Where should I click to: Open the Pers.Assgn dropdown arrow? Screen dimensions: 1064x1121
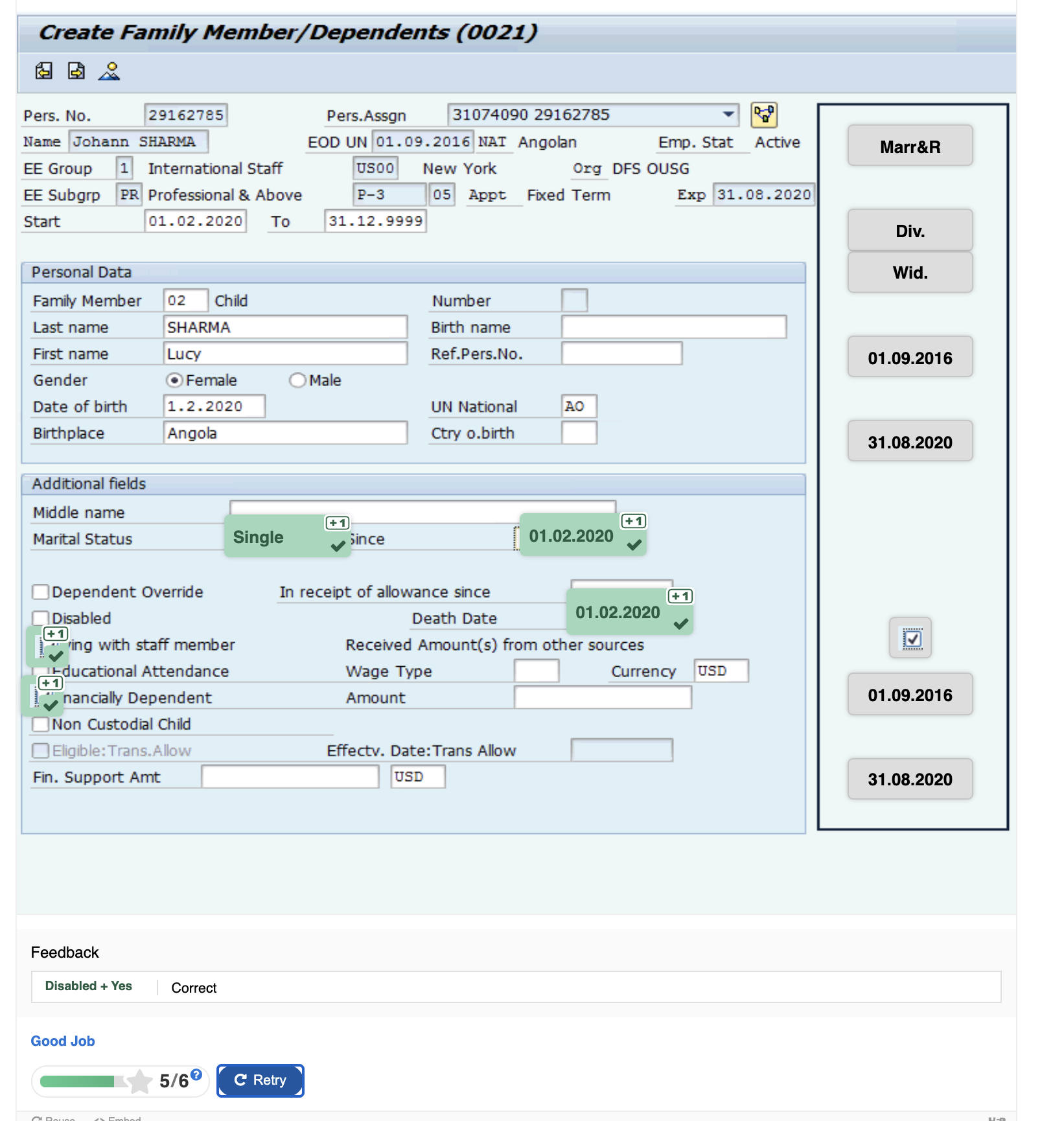728,115
